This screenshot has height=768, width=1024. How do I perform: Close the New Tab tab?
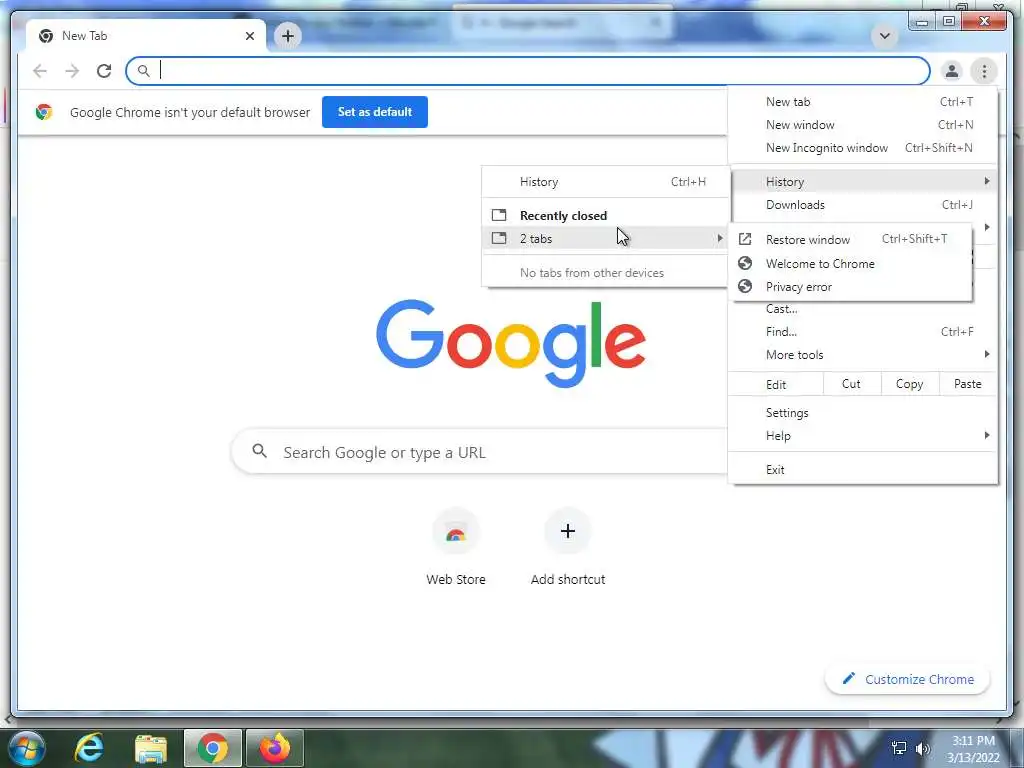pyautogui.click(x=249, y=36)
